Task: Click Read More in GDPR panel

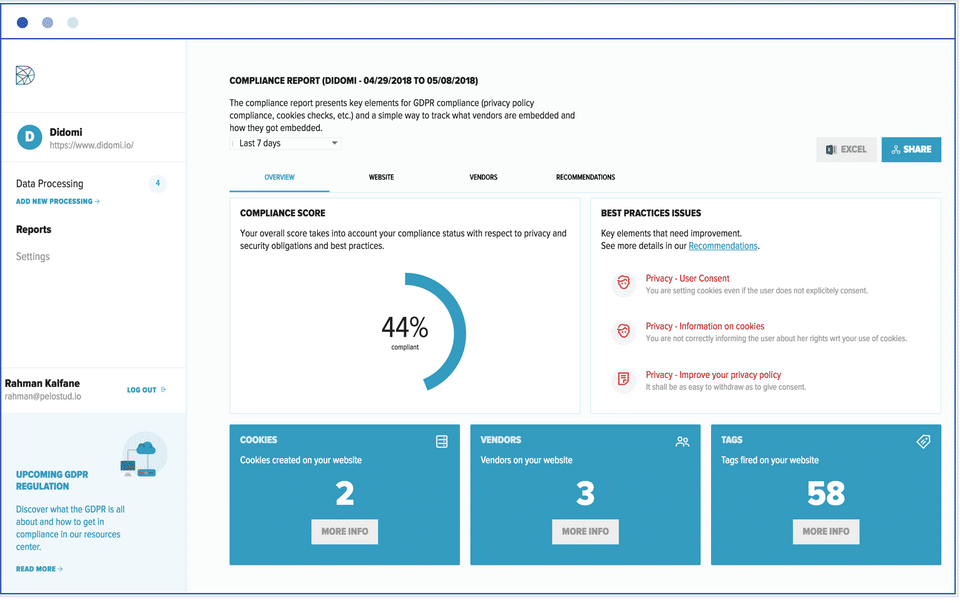Action: (x=39, y=569)
